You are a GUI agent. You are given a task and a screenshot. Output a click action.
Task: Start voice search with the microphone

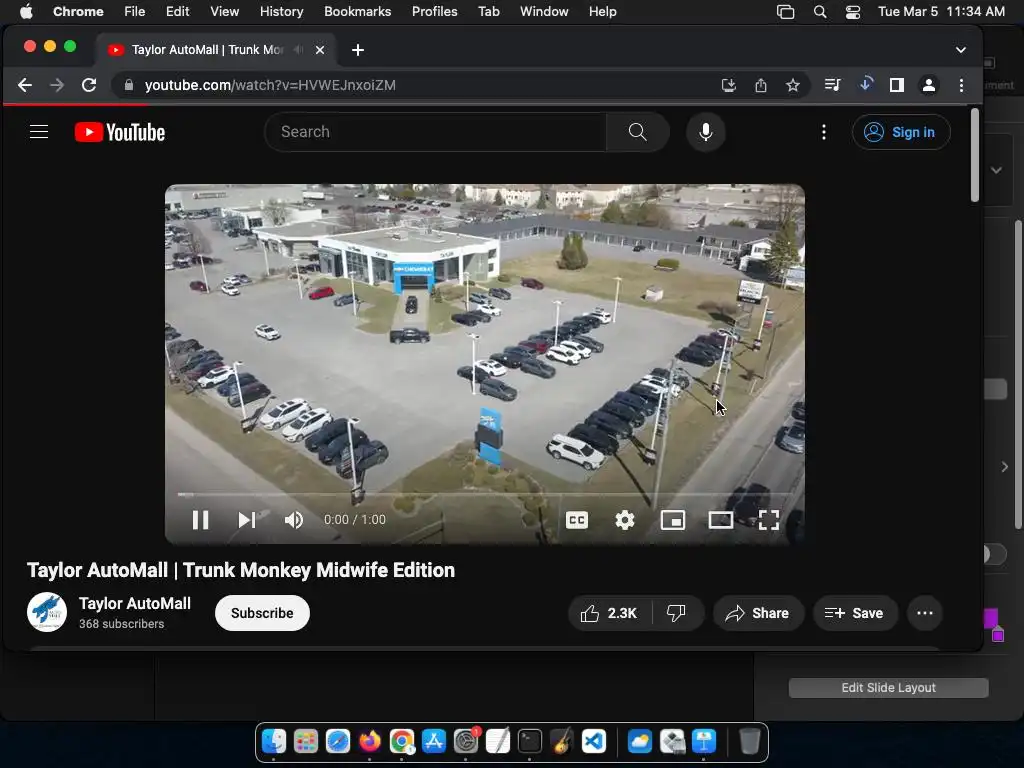point(705,132)
